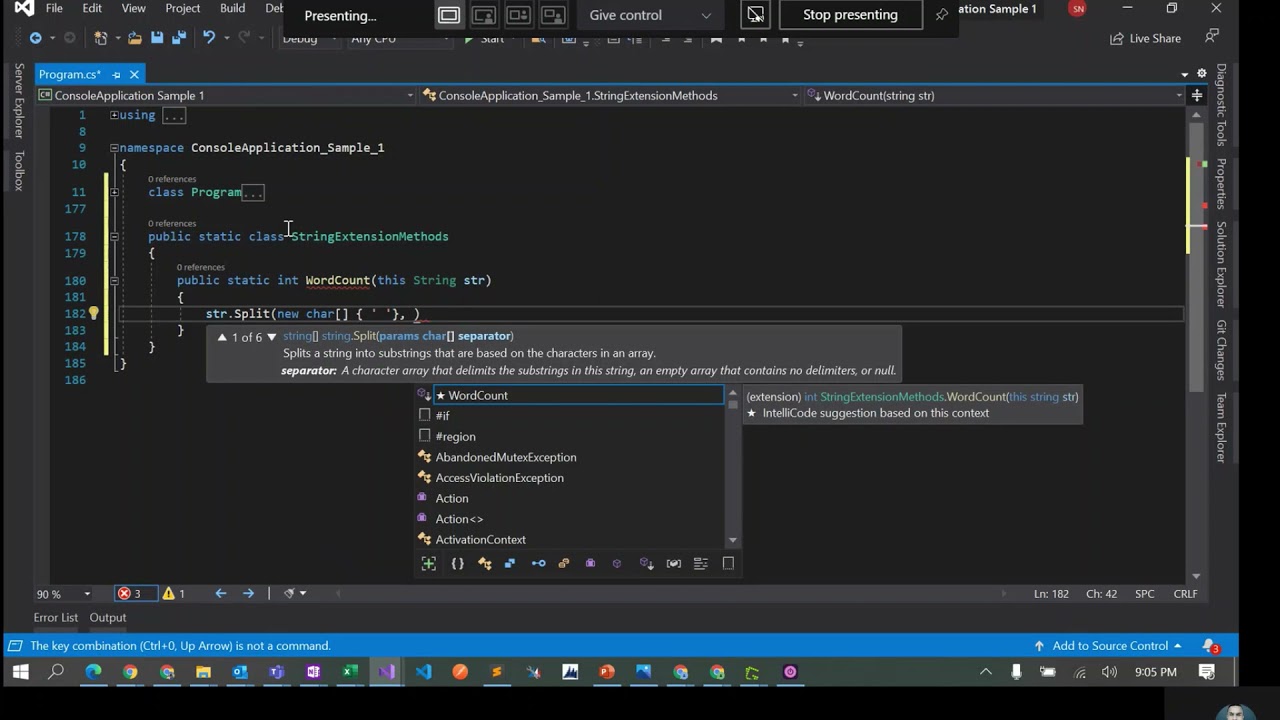This screenshot has height=720, width=1280.
Task: Click the Save toolbar icon
Action: [x=157, y=38]
